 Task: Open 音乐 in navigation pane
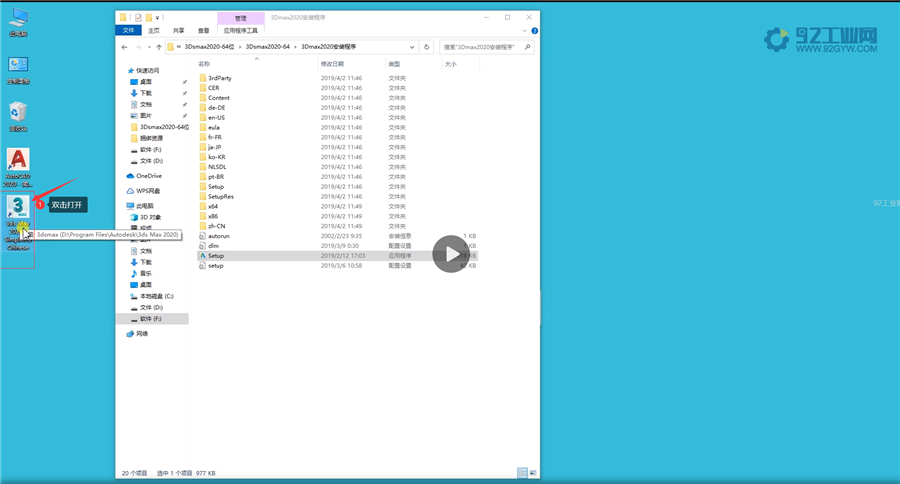141,273
